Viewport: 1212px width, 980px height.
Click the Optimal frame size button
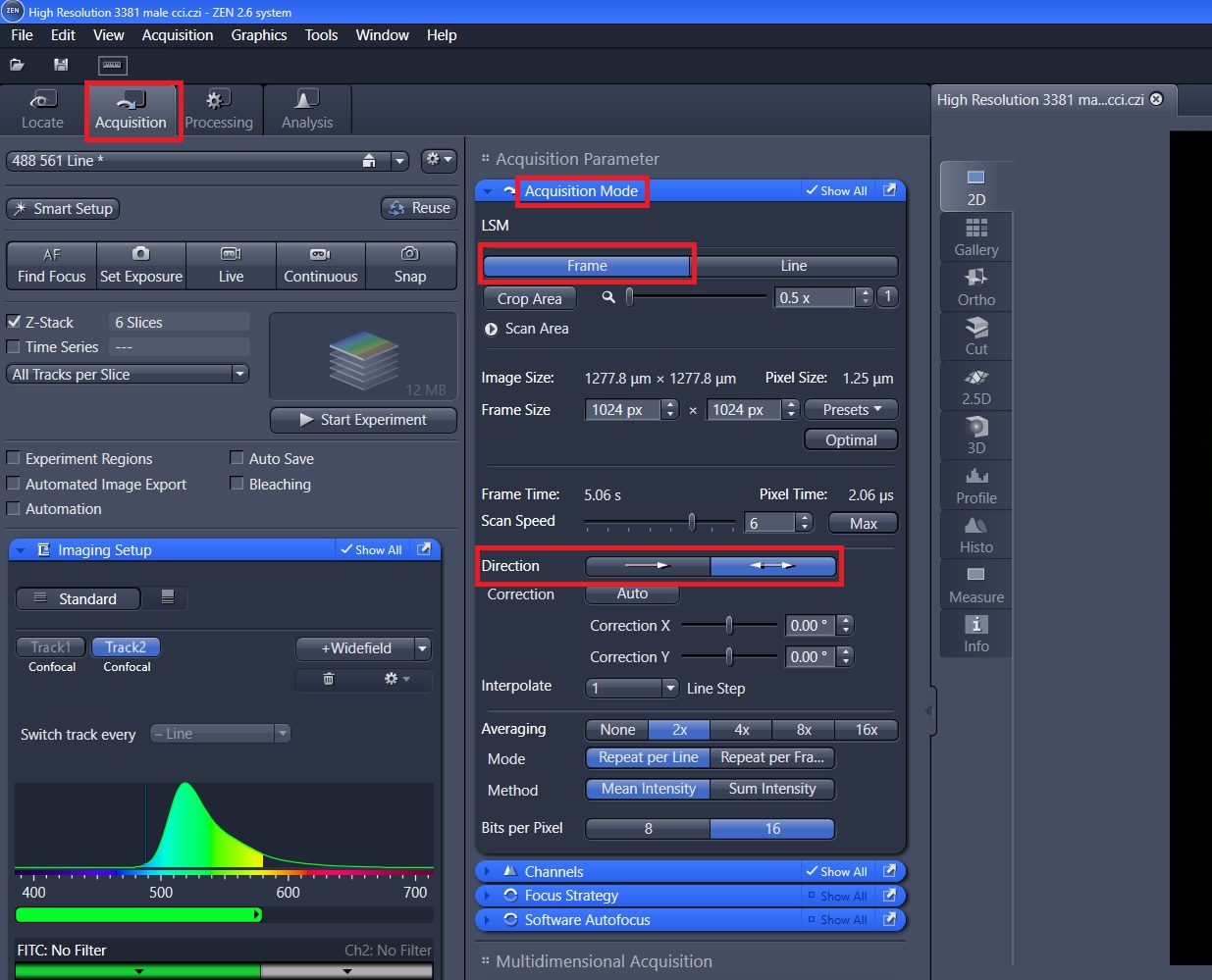point(851,440)
